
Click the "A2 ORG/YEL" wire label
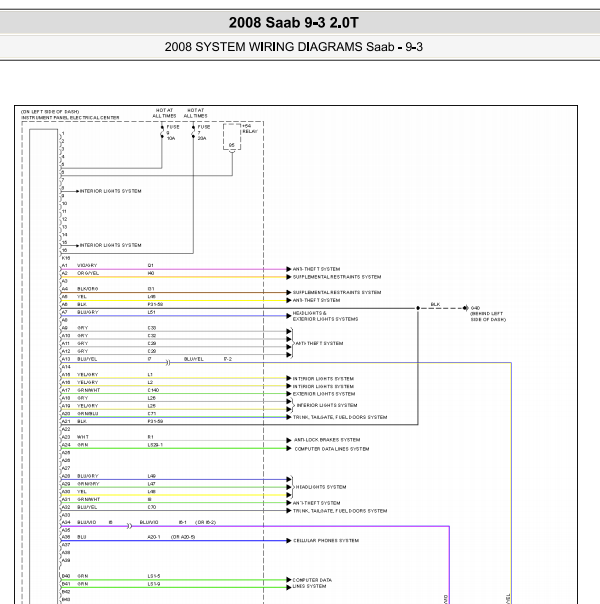point(80,273)
